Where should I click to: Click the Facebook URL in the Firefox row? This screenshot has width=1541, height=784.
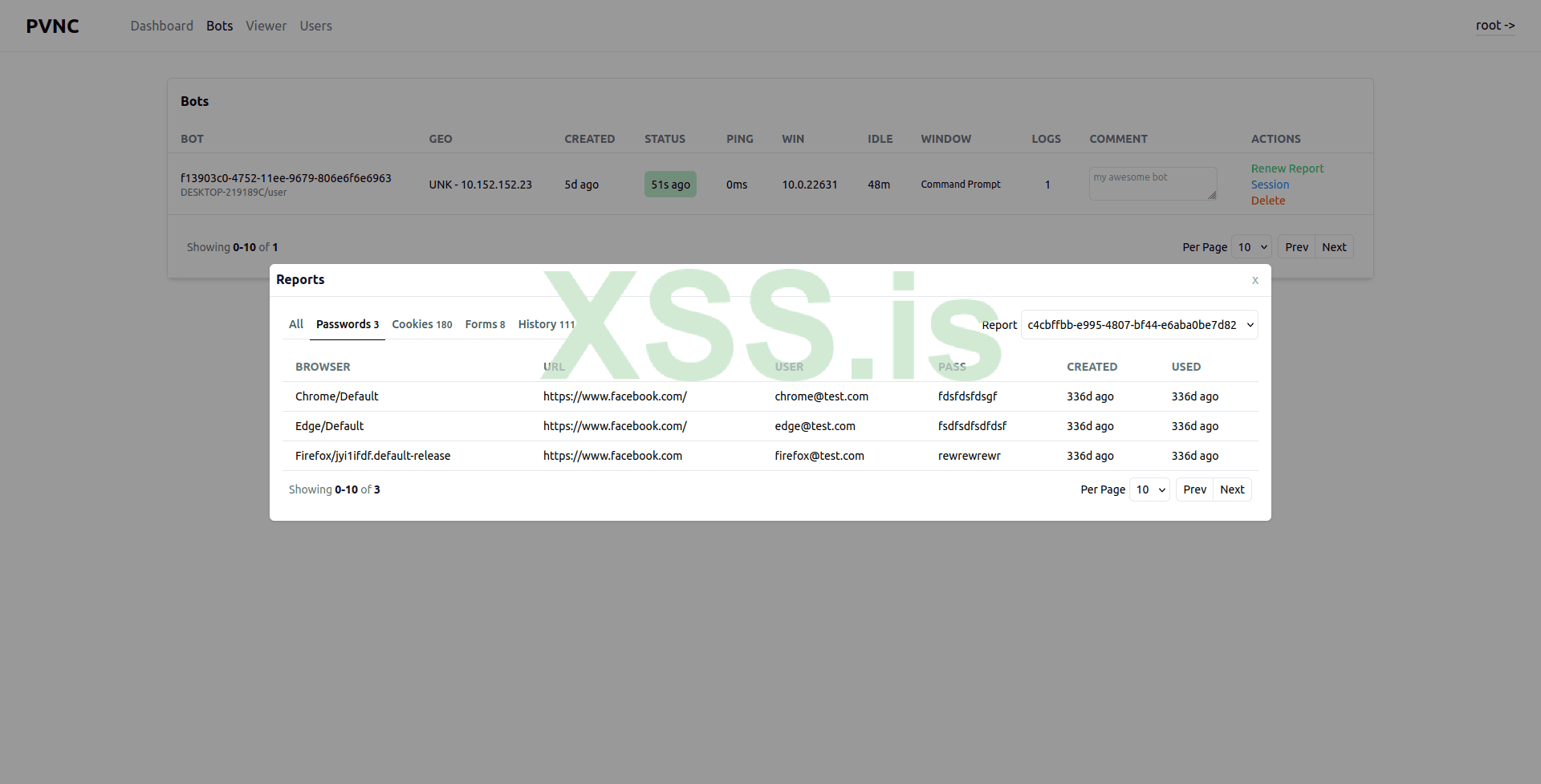pyautogui.click(x=613, y=456)
